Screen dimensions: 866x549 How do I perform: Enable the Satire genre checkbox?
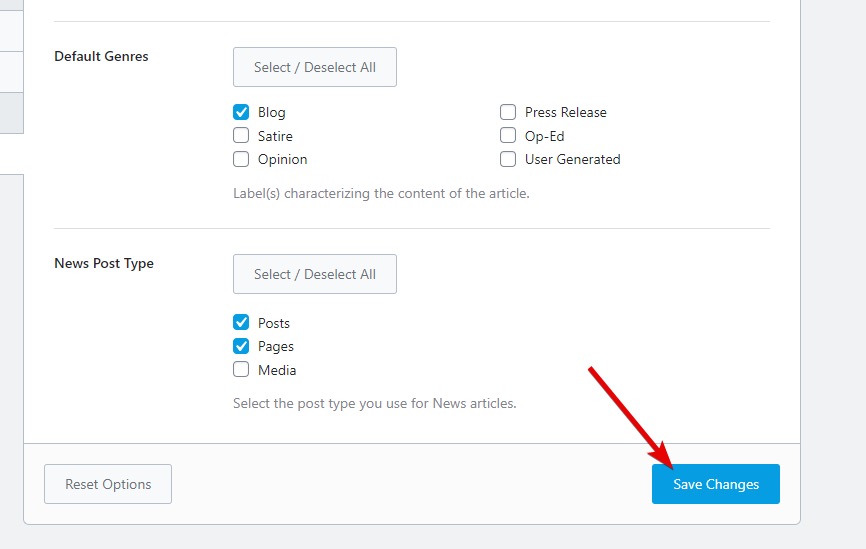241,136
